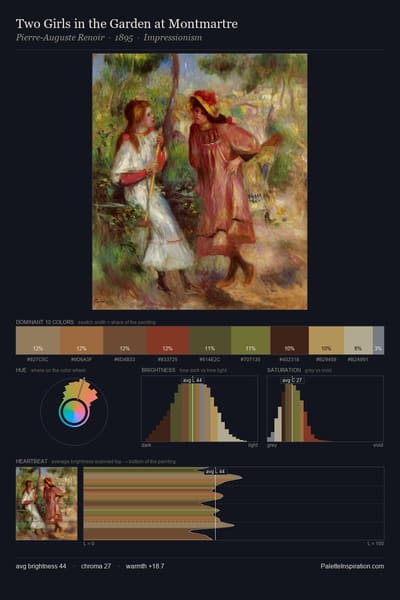This screenshot has height=600, width=400.
Task: Select the dark olive 11% swatch
Action: click(210, 340)
